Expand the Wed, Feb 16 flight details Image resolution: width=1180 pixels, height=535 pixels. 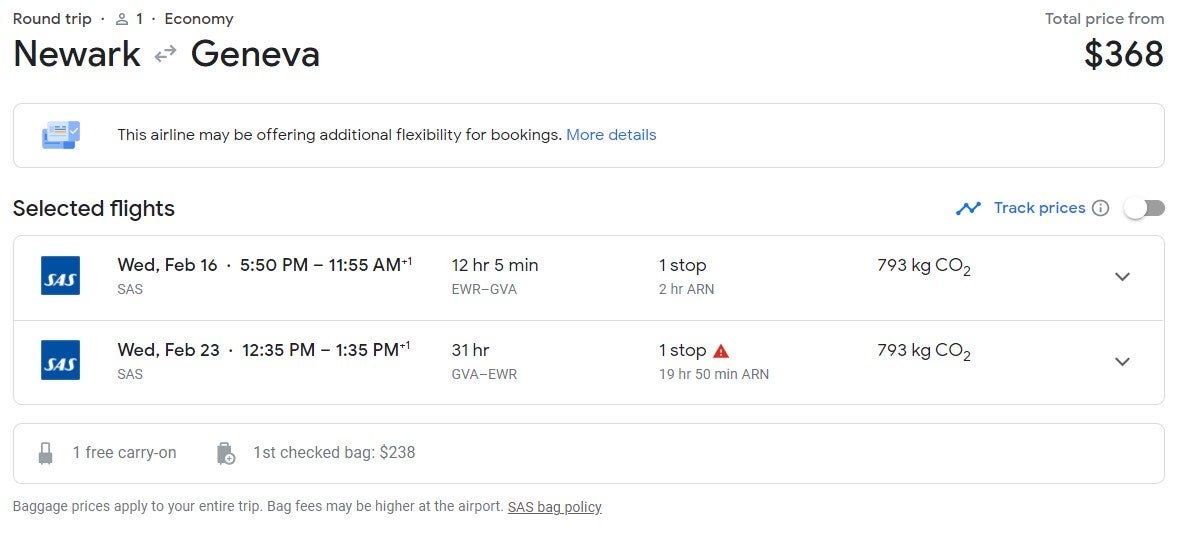point(1122,276)
